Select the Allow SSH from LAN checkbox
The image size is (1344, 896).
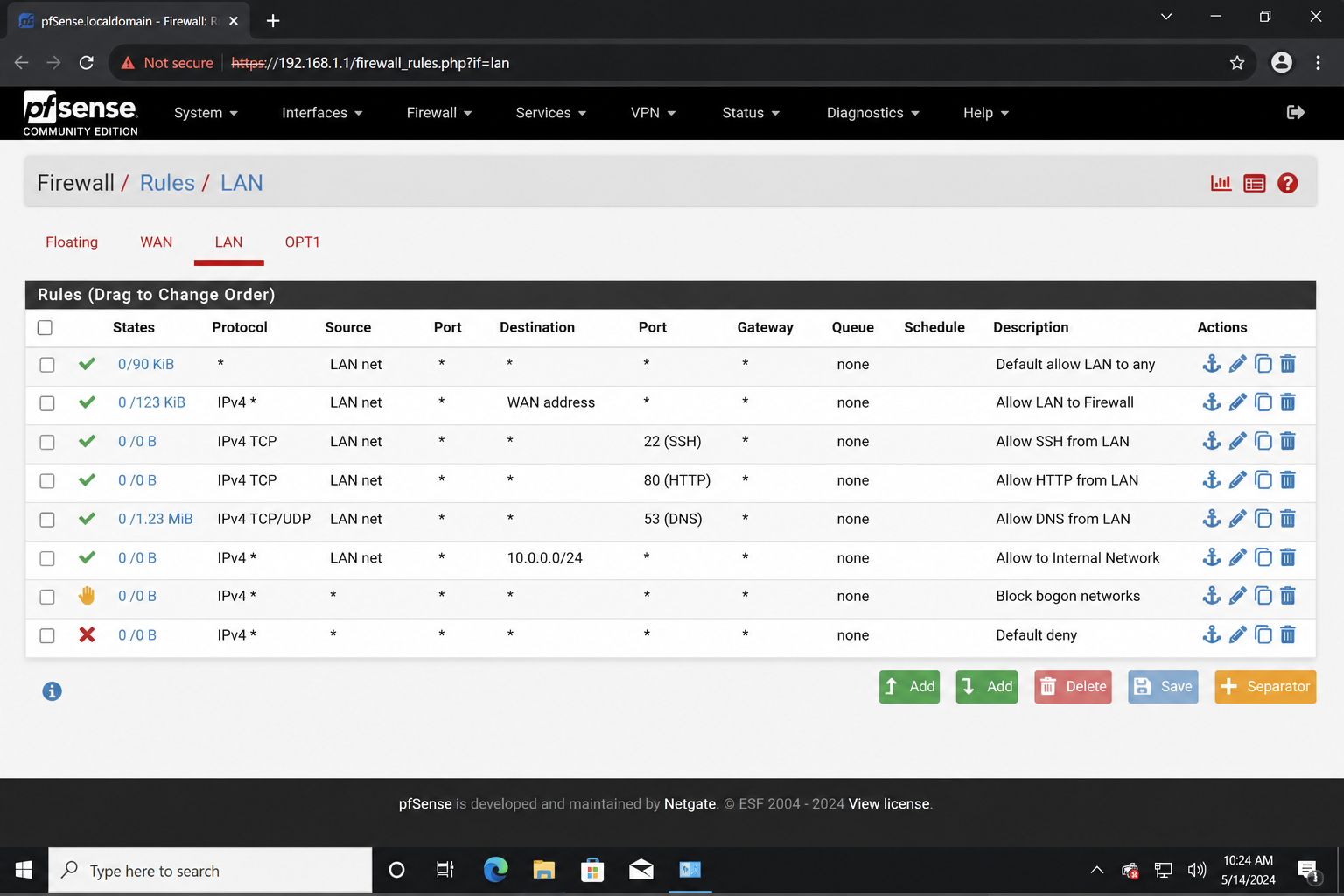pyautogui.click(x=47, y=442)
